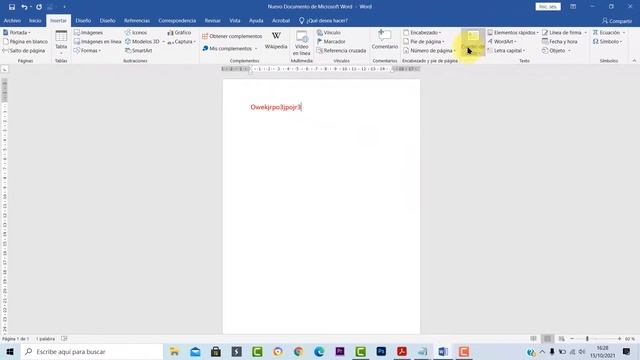This screenshot has height=360, width=640.
Task: Open the Archivo tab
Action: coord(12,20)
